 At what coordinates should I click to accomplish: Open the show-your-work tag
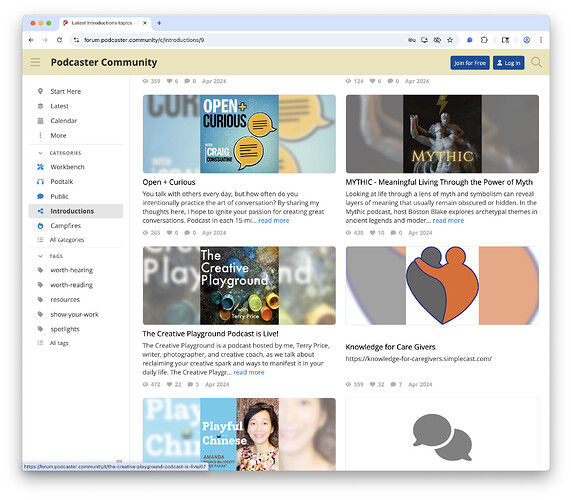[x=76, y=314]
